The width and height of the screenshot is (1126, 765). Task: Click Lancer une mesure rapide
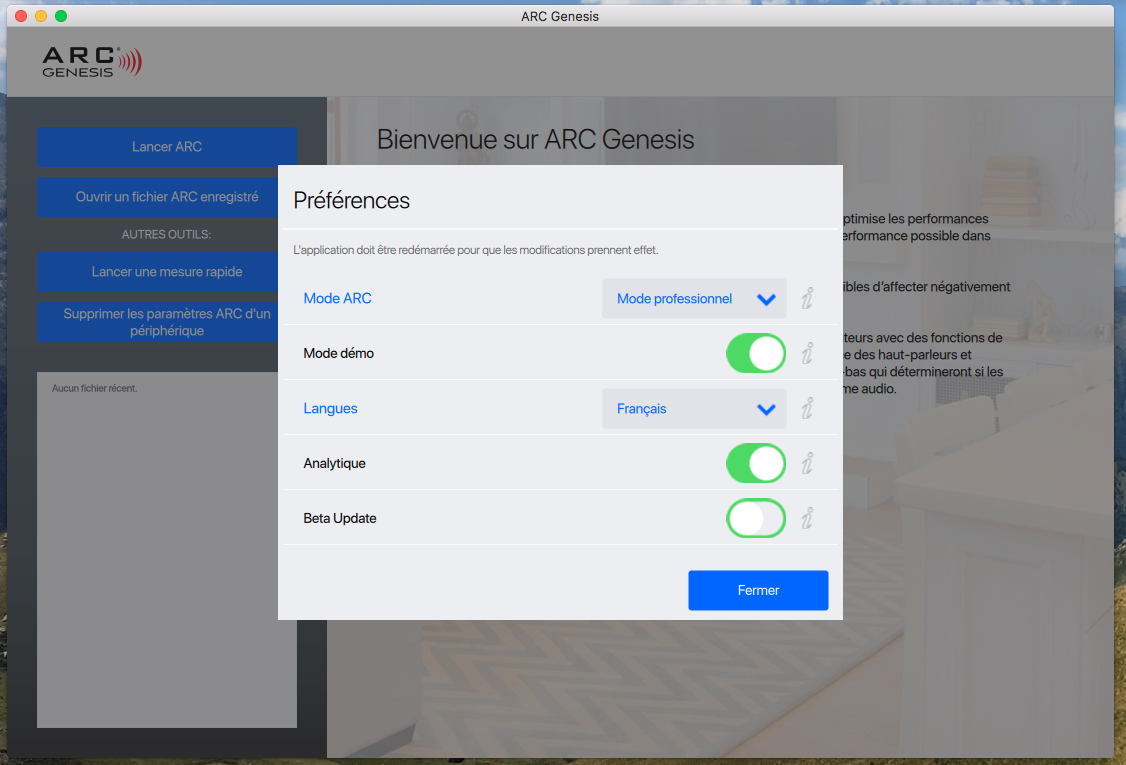coord(158,272)
